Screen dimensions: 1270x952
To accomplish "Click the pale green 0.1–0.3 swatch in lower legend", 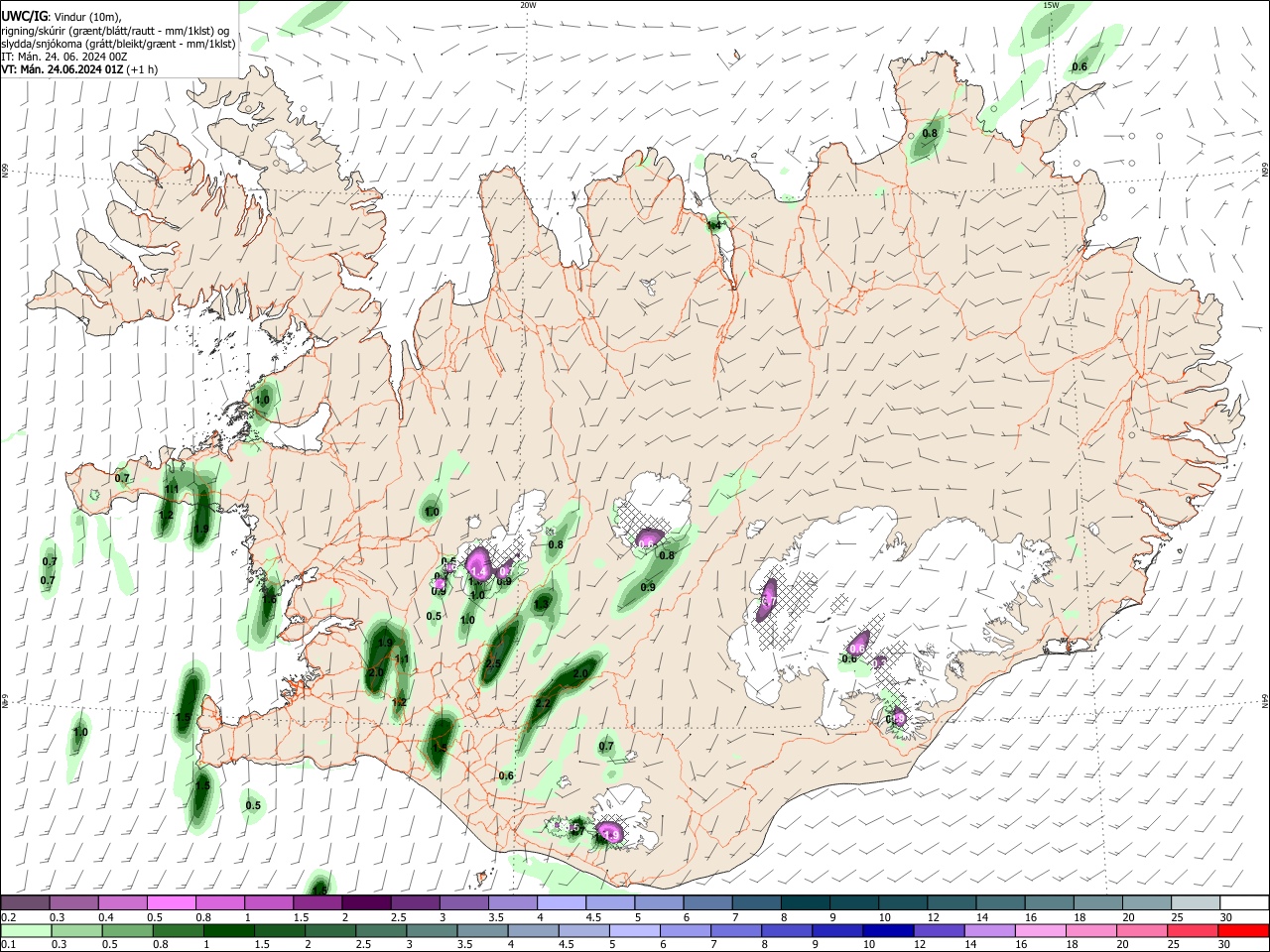I will (x=25, y=930).
